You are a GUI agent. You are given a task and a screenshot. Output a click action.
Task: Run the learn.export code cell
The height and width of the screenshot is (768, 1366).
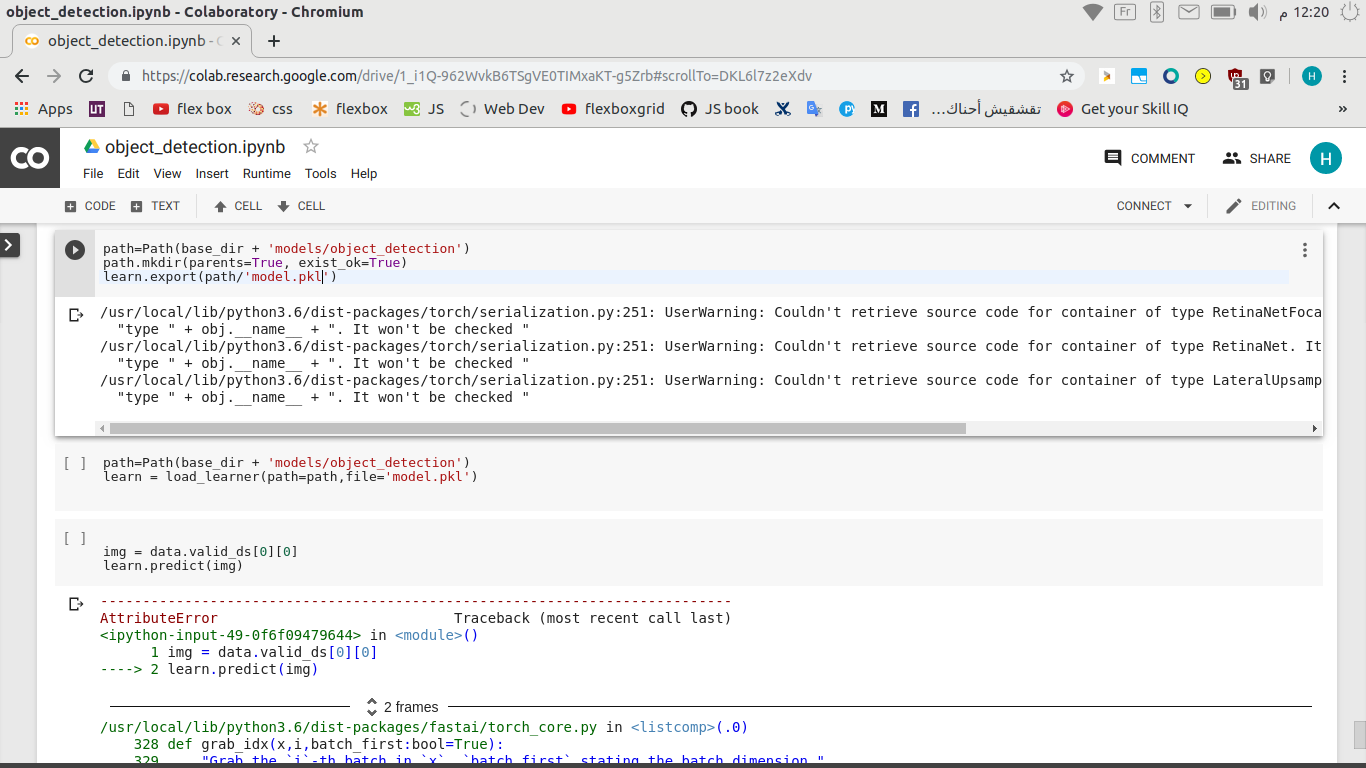pyautogui.click(x=75, y=250)
